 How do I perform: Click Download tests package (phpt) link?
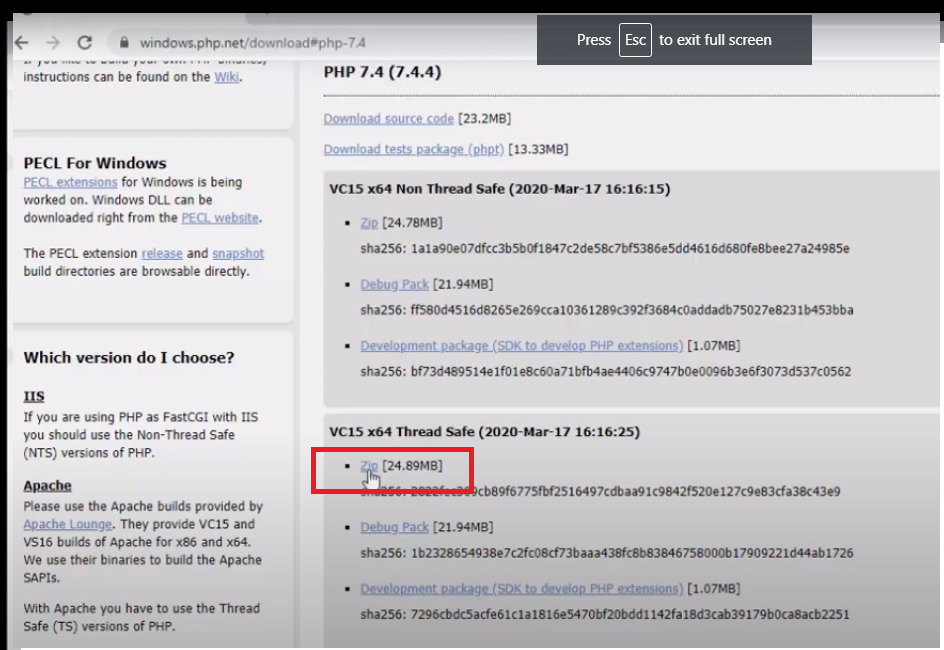[x=414, y=149]
